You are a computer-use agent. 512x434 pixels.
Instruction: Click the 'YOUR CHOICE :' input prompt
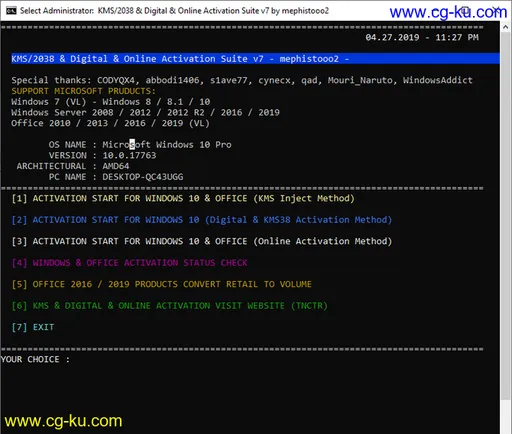pos(35,359)
